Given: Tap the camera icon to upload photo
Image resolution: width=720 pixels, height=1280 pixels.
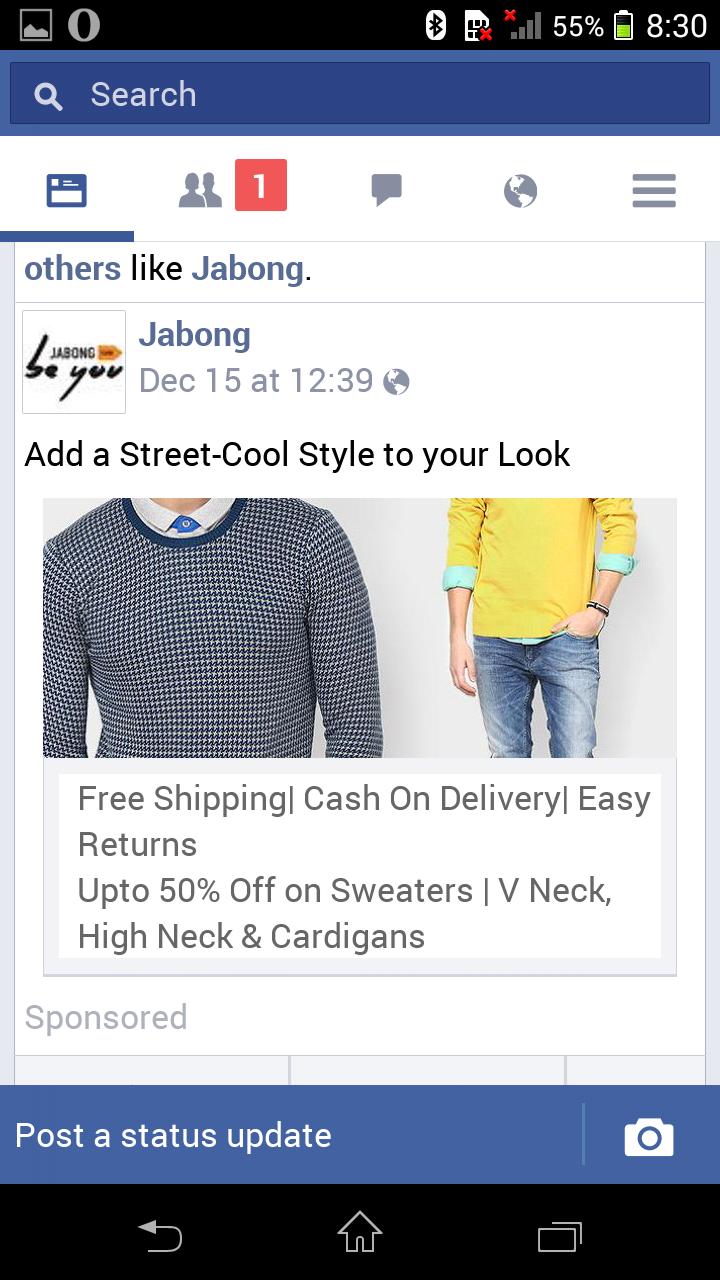Looking at the screenshot, I should coord(649,1137).
